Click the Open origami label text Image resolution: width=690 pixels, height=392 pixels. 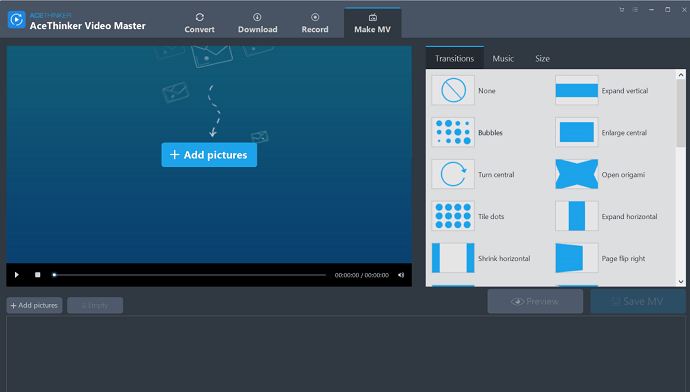pyautogui.click(x=623, y=175)
